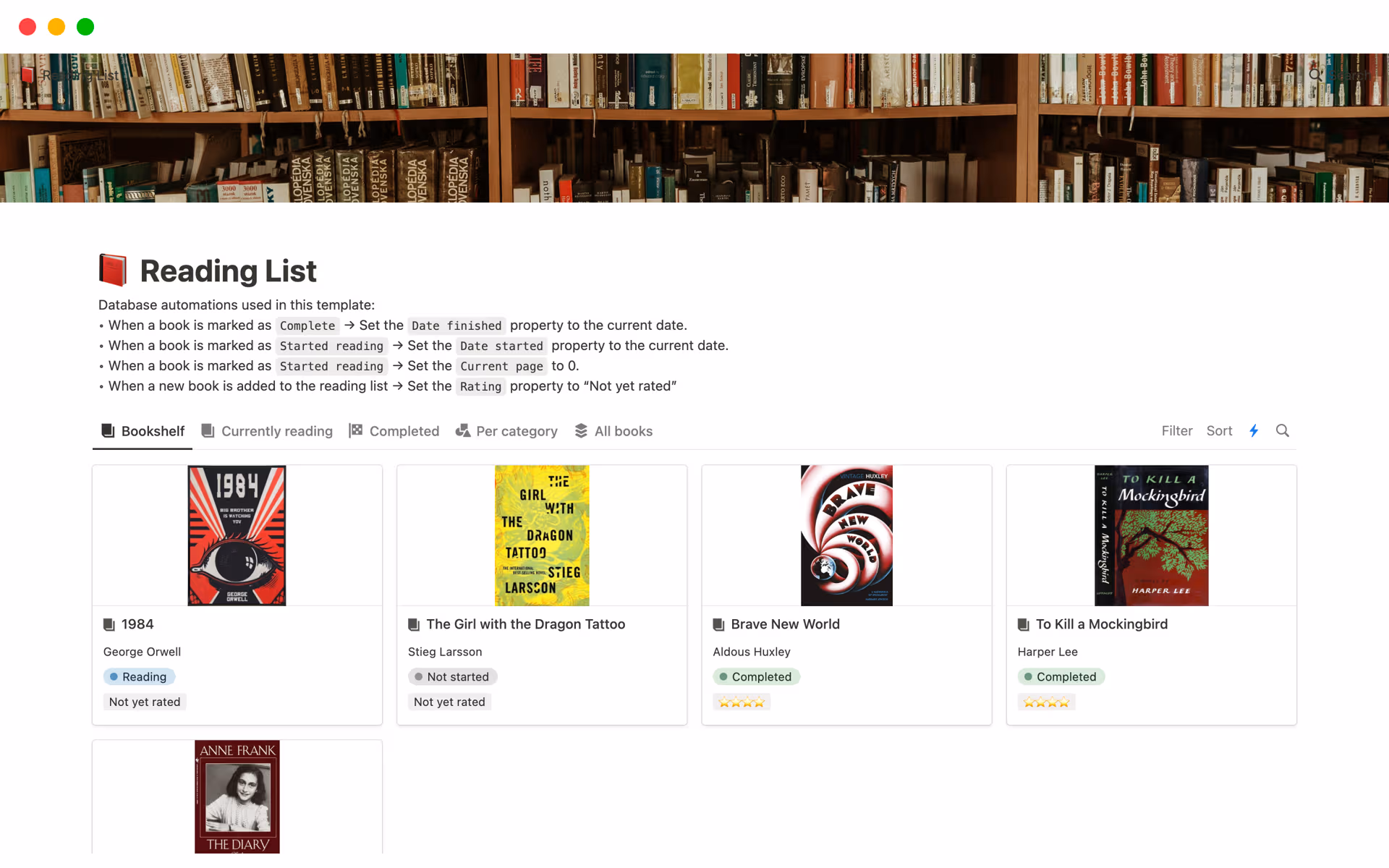This screenshot has width=1389, height=868.
Task: Open database search magnifier icon
Action: (1282, 431)
